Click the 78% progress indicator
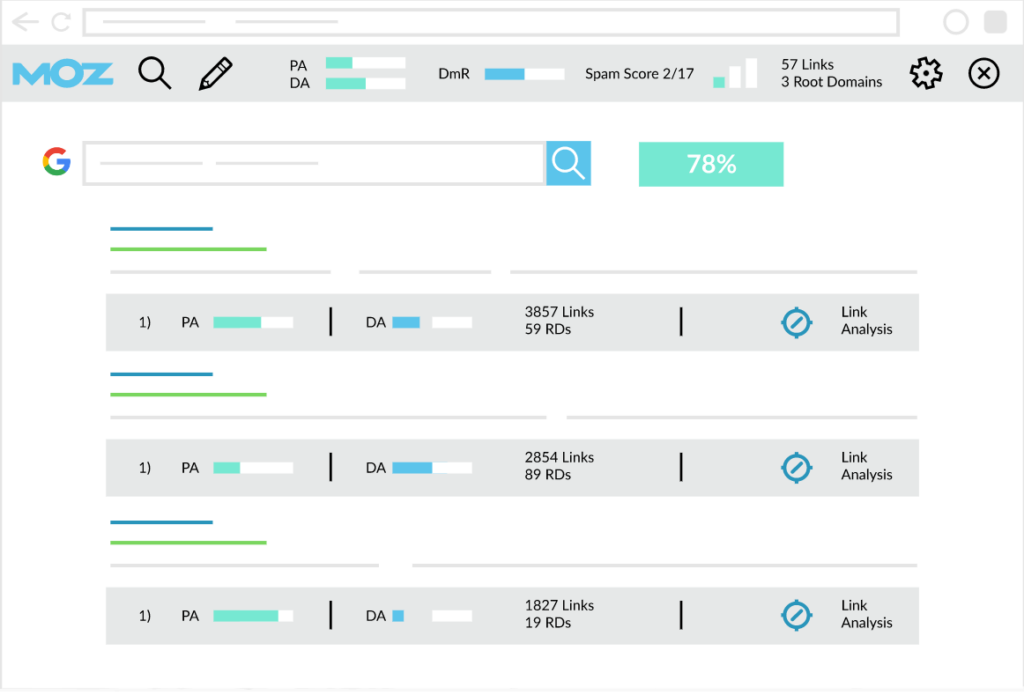Image resolution: width=1024 pixels, height=695 pixels. (x=711, y=163)
